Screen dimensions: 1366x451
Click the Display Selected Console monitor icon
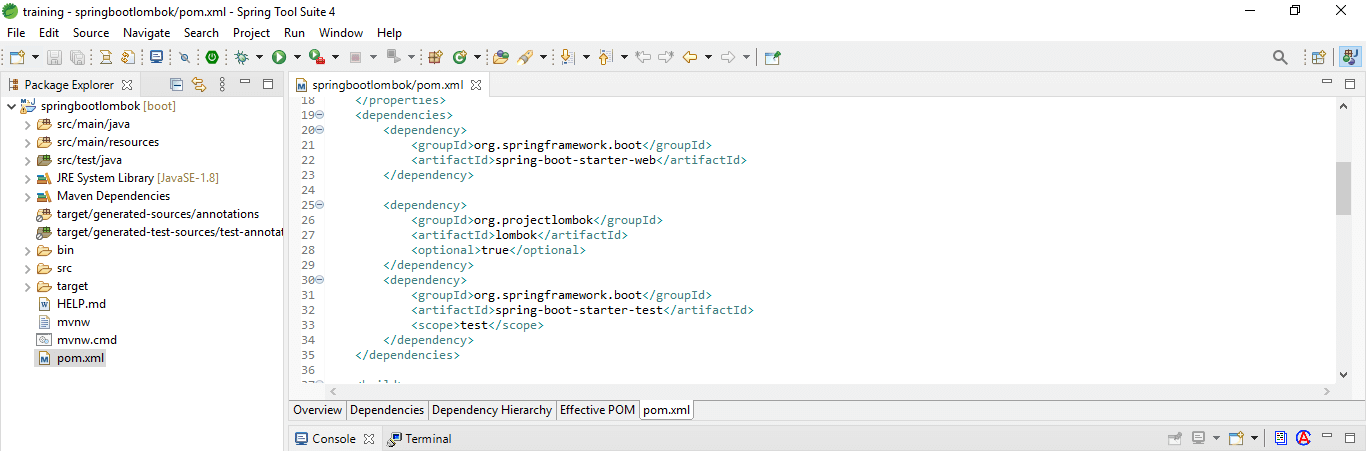click(x=1199, y=439)
